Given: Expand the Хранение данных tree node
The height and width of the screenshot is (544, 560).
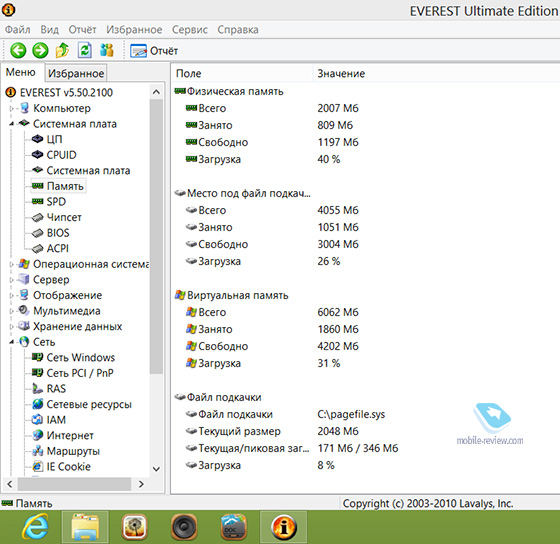Looking at the screenshot, I should tap(11, 326).
